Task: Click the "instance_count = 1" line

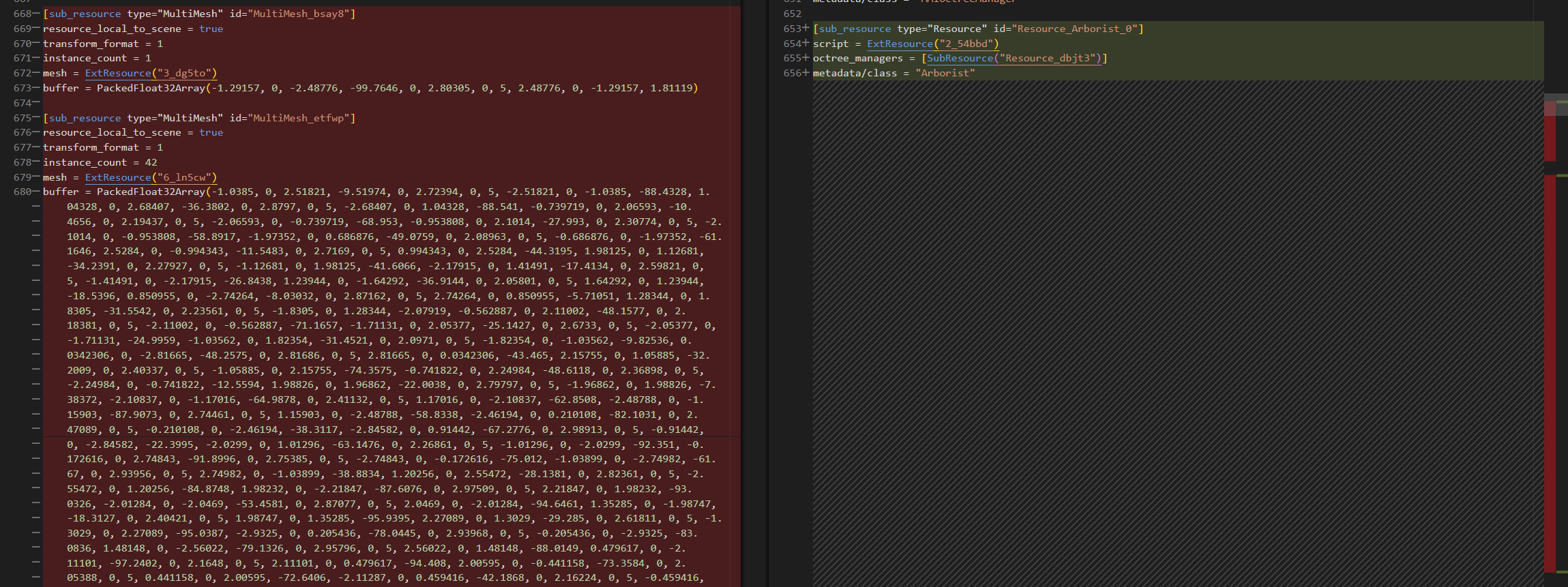Action: (97, 58)
